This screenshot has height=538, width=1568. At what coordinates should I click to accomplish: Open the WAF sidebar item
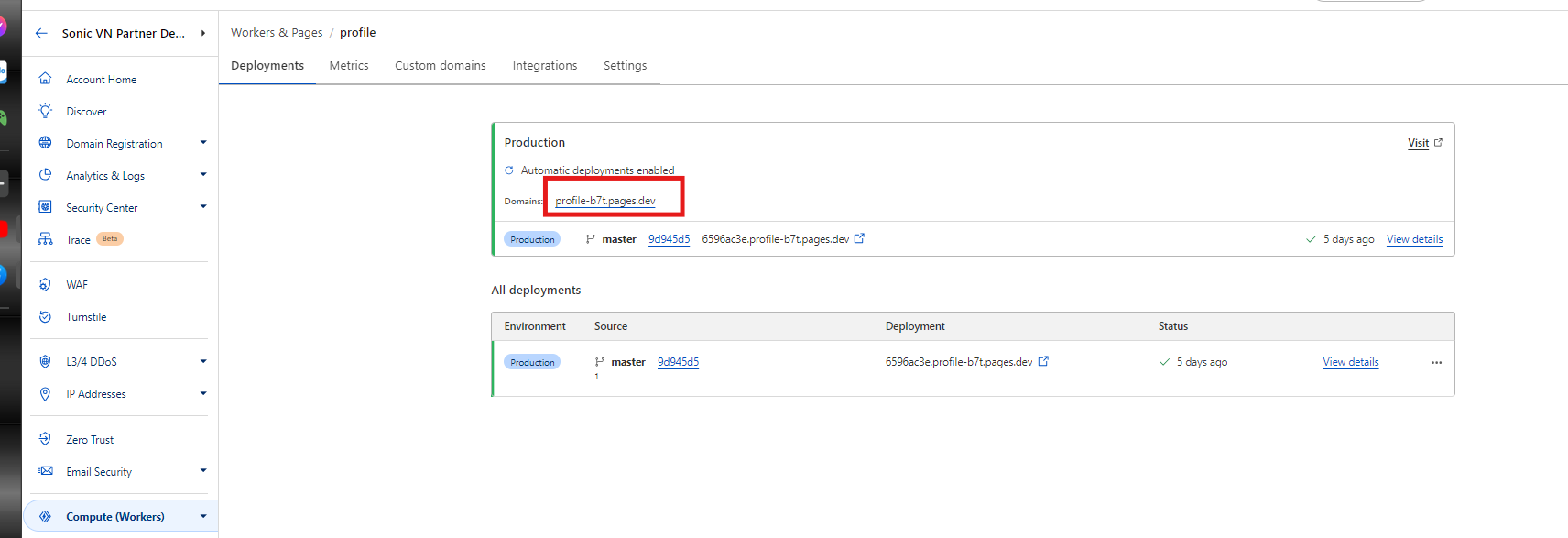(77, 285)
